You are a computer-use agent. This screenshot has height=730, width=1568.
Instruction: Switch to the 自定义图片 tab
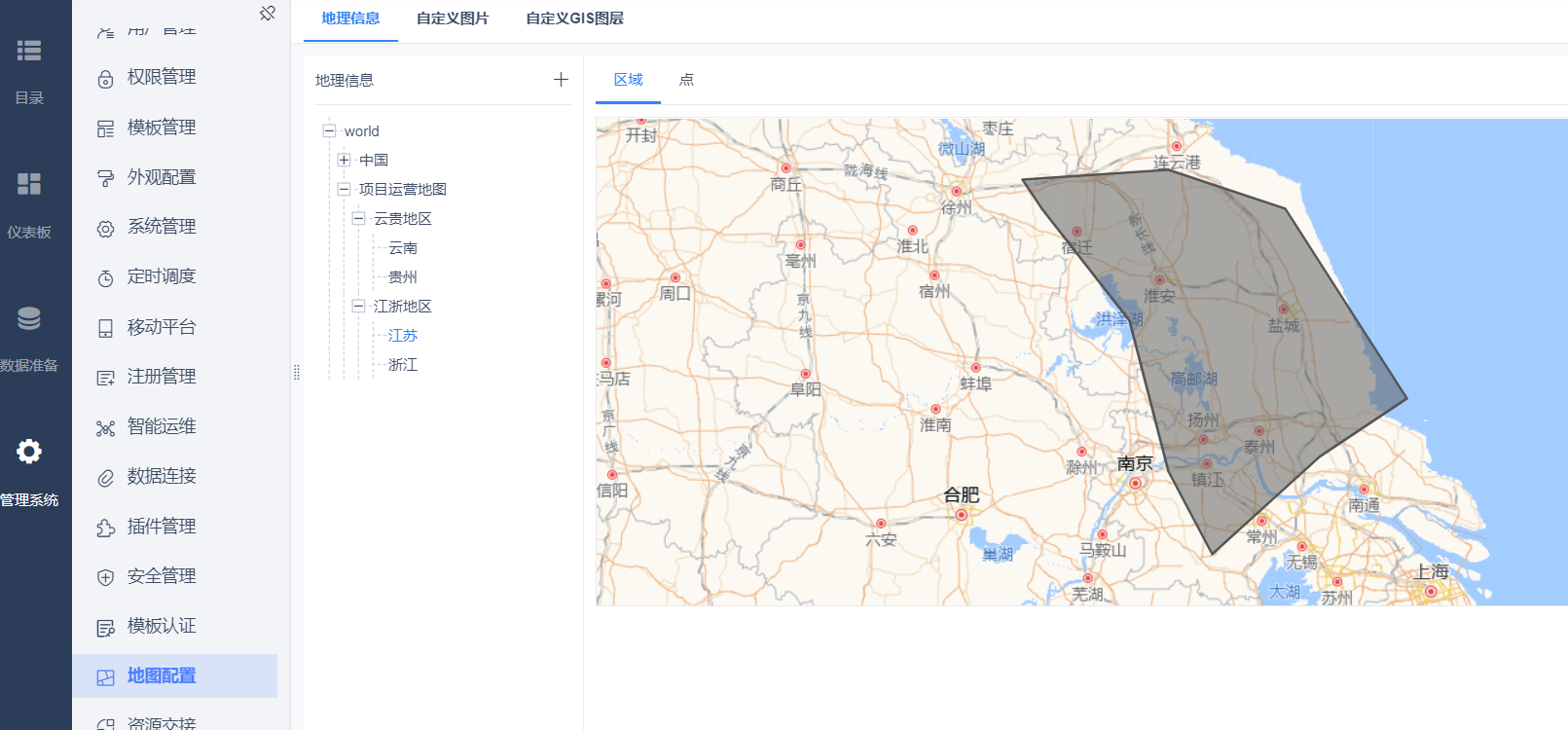click(x=453, y=18)
